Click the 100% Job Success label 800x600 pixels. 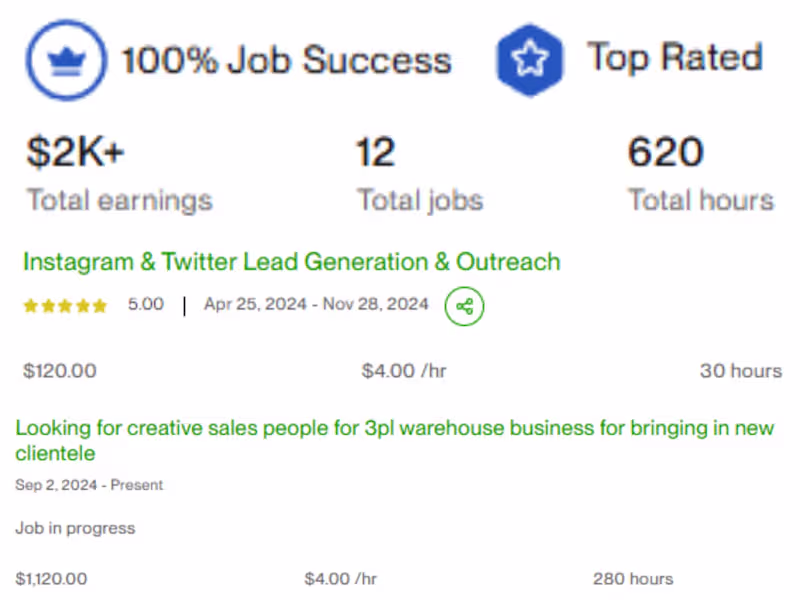(286, 60)
